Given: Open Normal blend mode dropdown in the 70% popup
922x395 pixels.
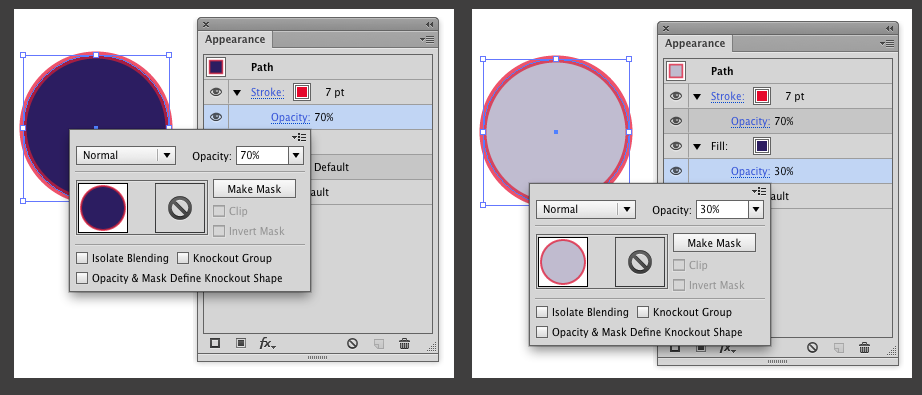Looking at the screenshot, I should tap(126, 155).
